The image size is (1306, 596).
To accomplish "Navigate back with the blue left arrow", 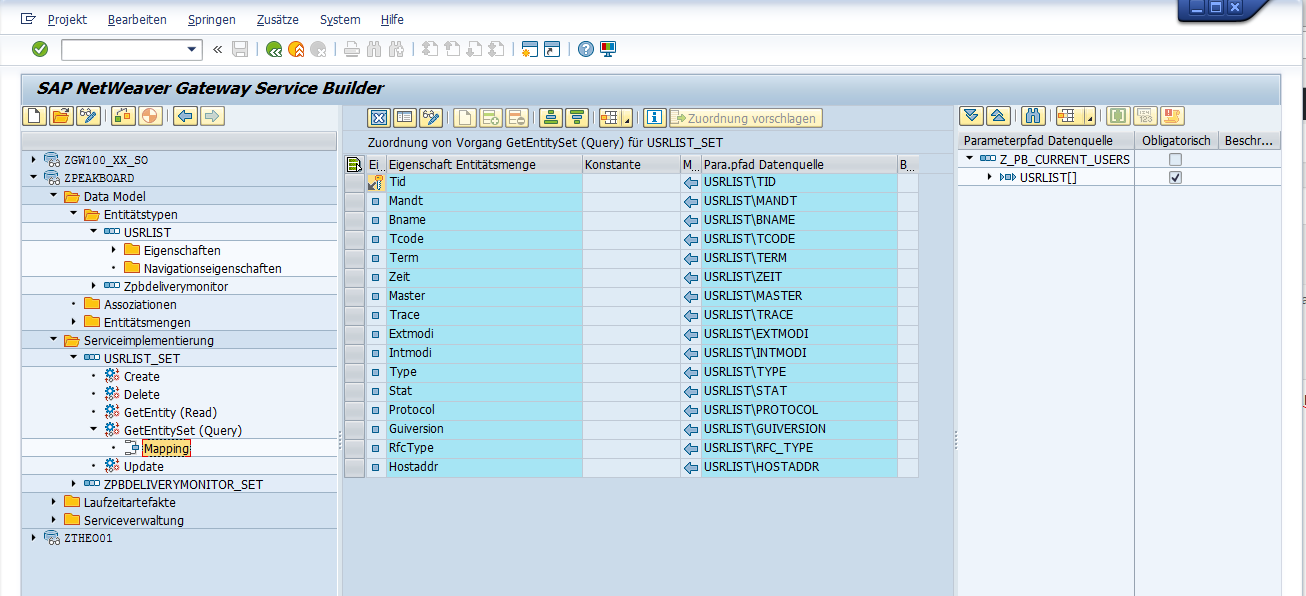I will [x=185, y=117].
